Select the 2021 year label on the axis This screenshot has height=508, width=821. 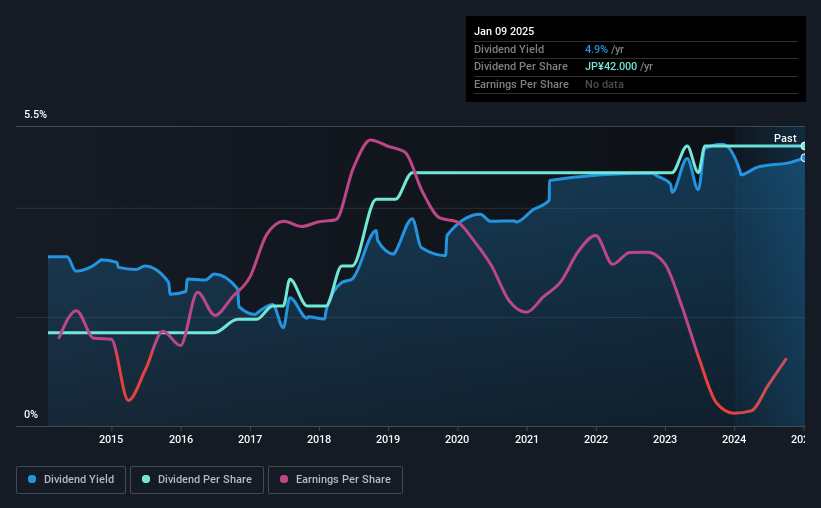tap(526, 439)
